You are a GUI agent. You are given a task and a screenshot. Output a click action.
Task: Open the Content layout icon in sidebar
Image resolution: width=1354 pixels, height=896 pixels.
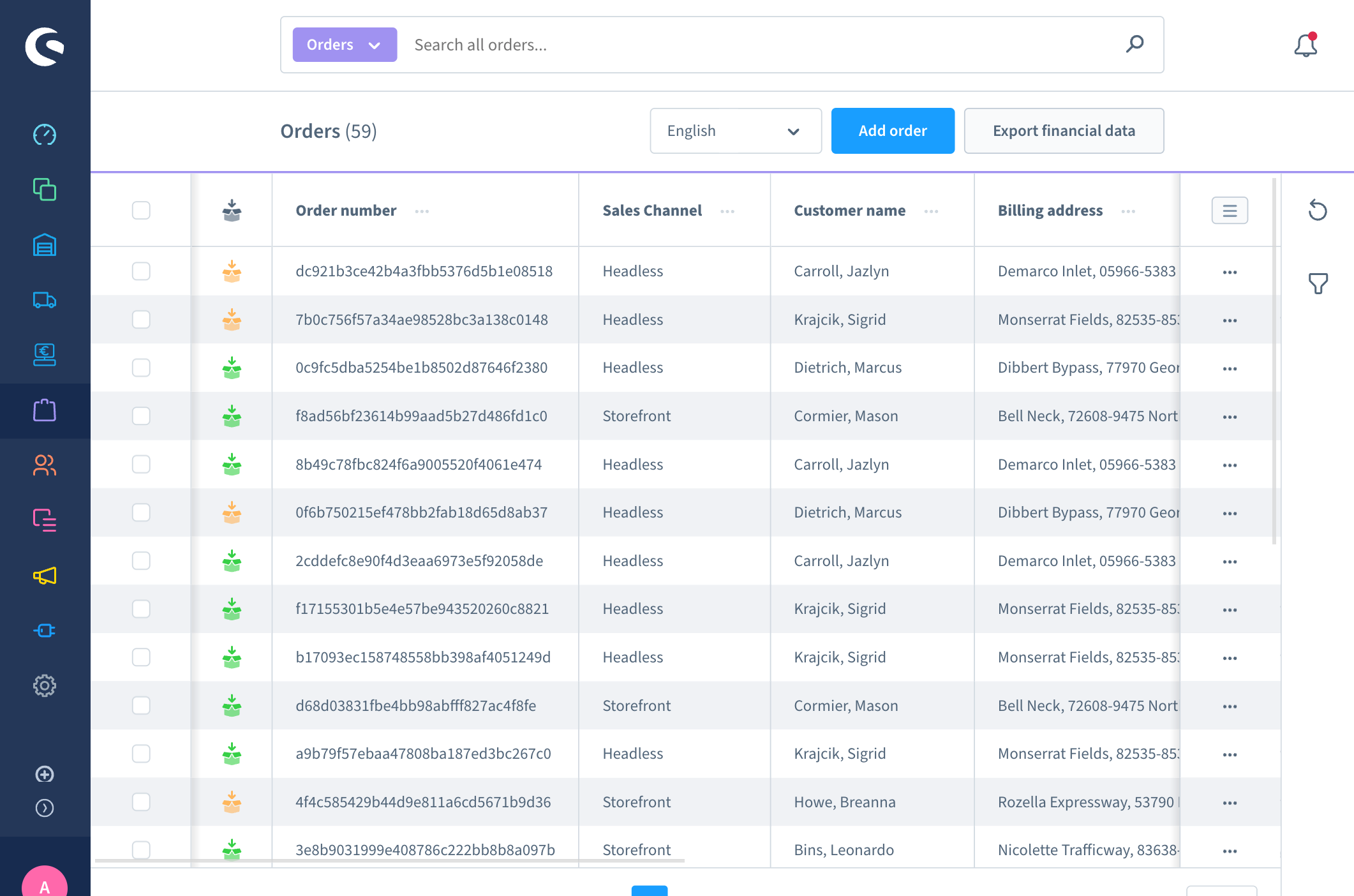45,520
